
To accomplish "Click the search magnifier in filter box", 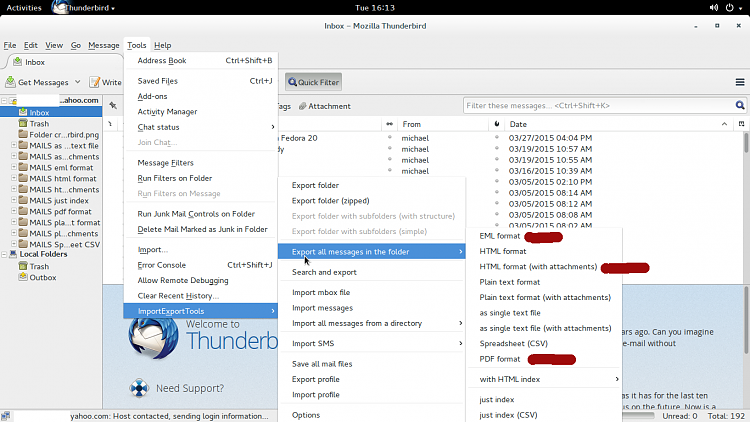I will (739, 106).
